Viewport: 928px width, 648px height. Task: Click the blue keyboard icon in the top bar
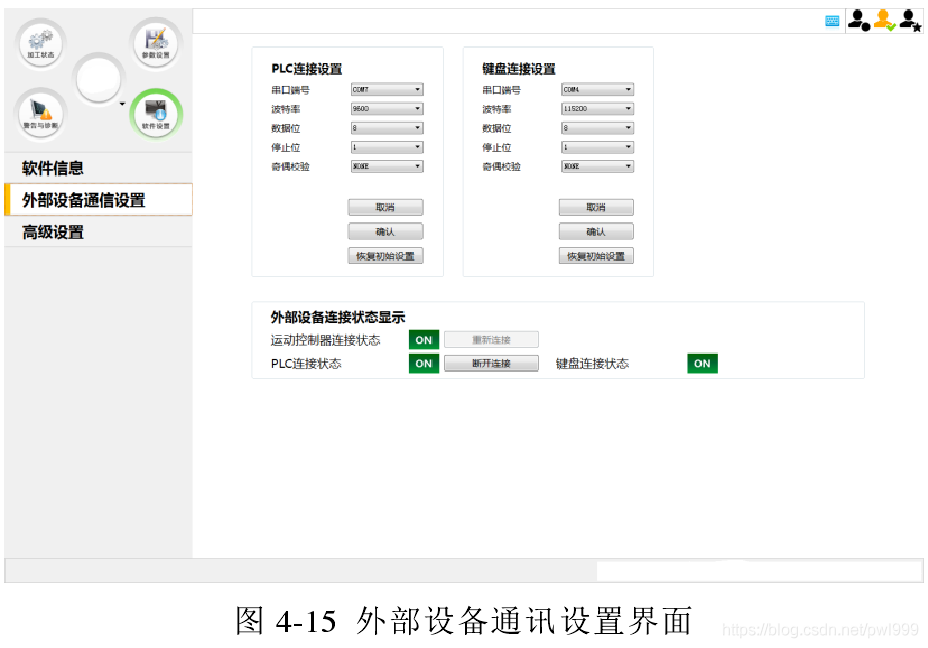click(x=832, y=20)
